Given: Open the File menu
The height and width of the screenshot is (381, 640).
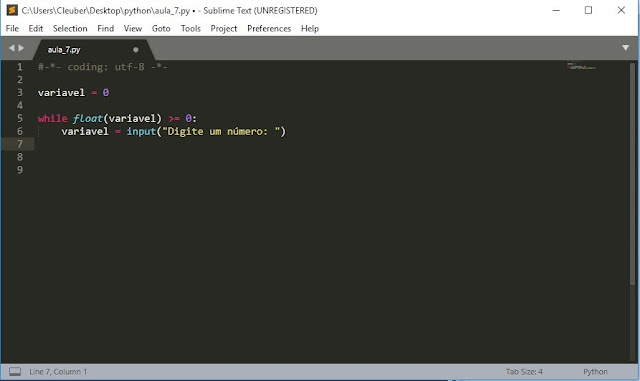Looking at the screenshot, I should pos(12,29).
